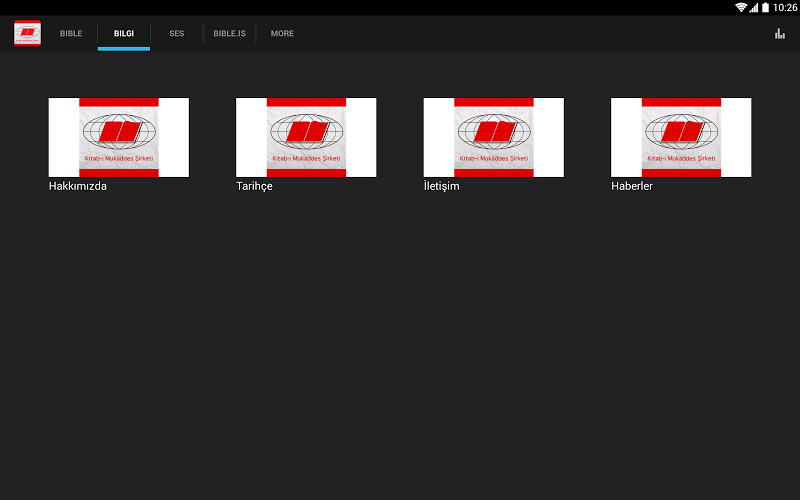Click the Hakkımızda label text
The image size is (800, 500).
[78, 186]
